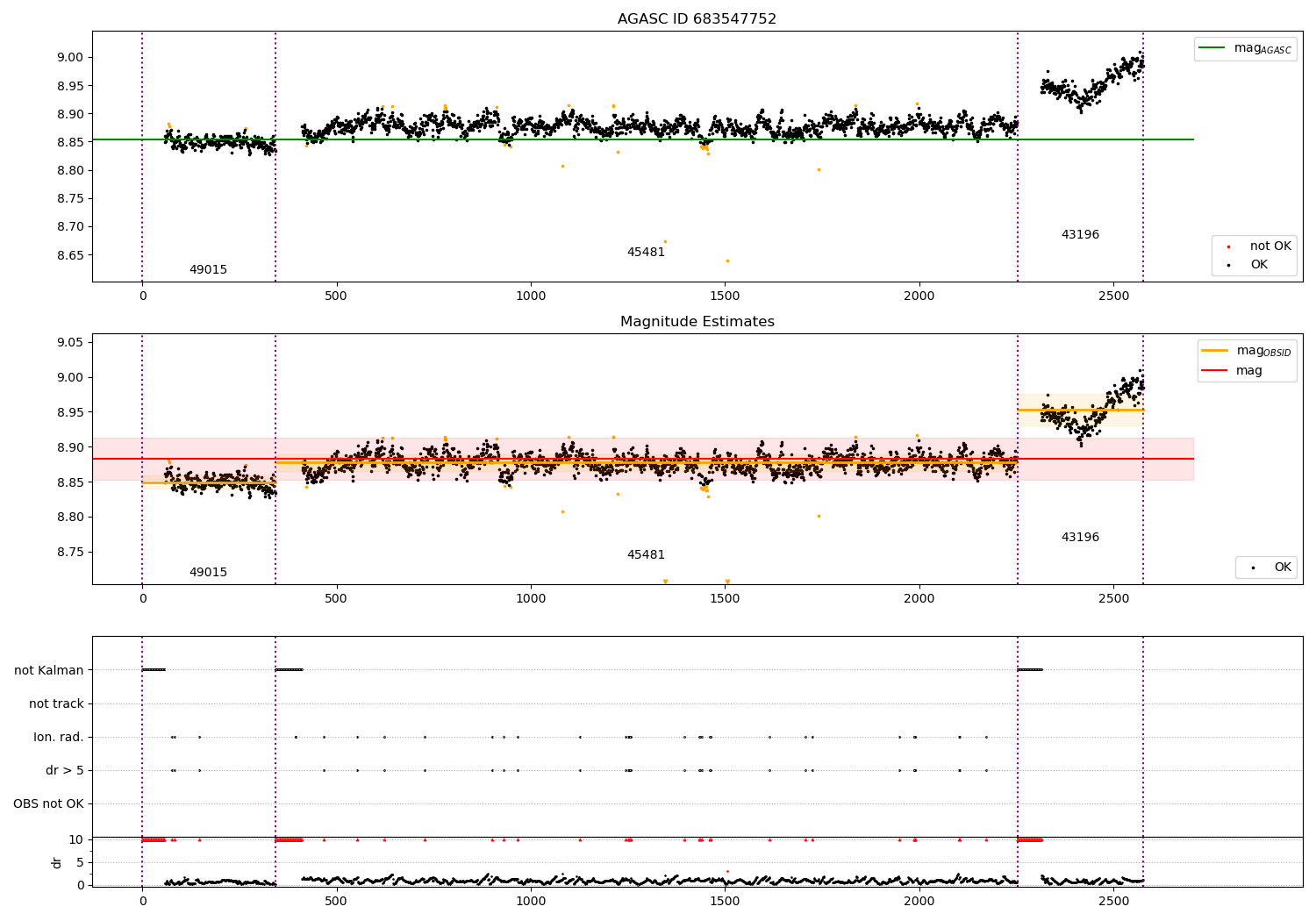The height and width of the screenshot is (921, 1316).
Task: Click the dotted purple line at x=0 in top plot
Action: pos(142,156)
